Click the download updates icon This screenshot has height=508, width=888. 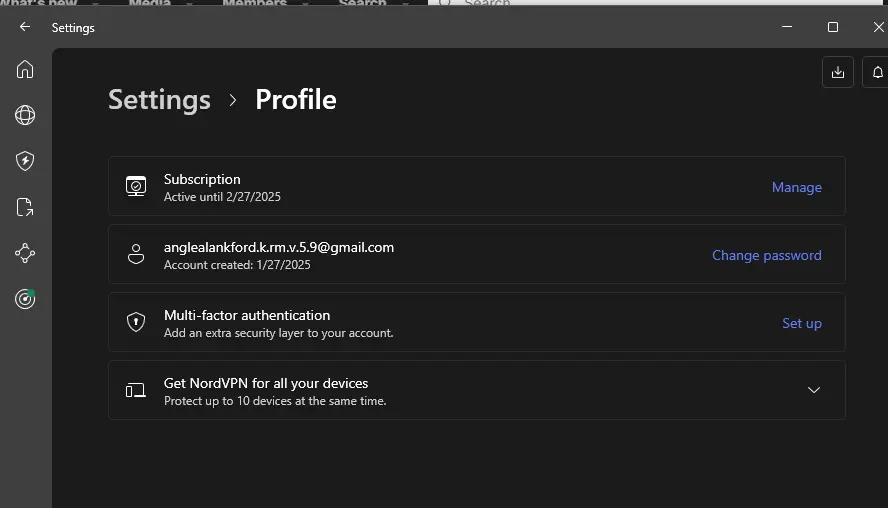coord(838,72)
